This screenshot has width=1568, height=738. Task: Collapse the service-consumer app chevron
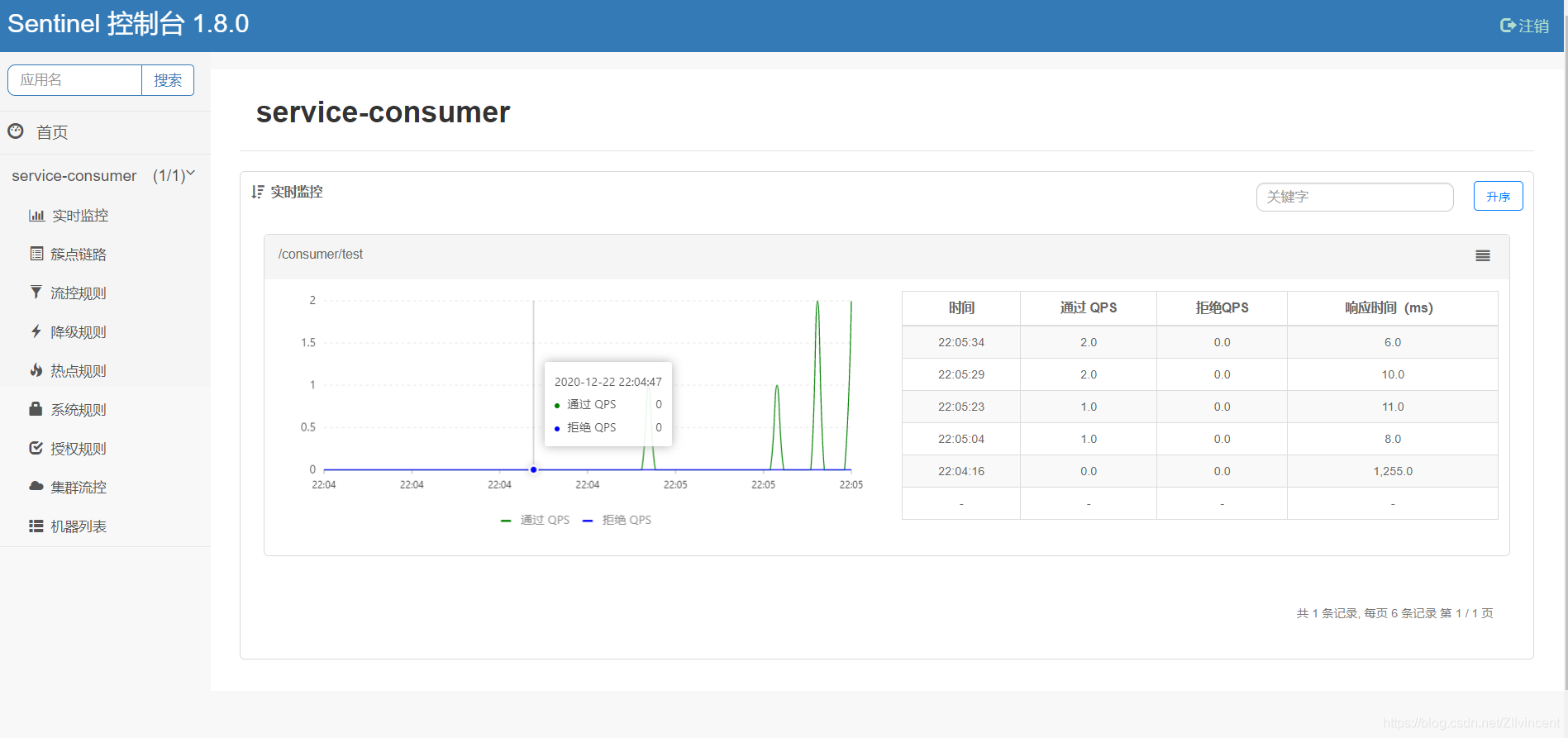coord(190,174)
